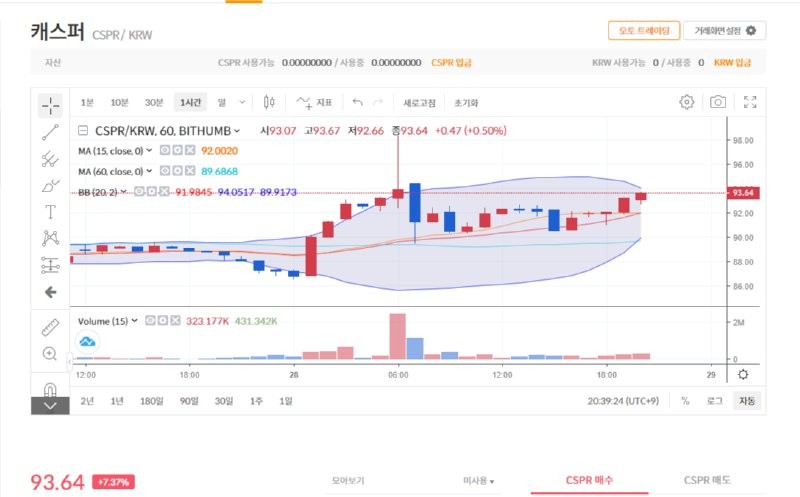Open candlestick chart style selector
This screenshot has height=497, width=800.
pyautogui.click(x=269, y=102)
